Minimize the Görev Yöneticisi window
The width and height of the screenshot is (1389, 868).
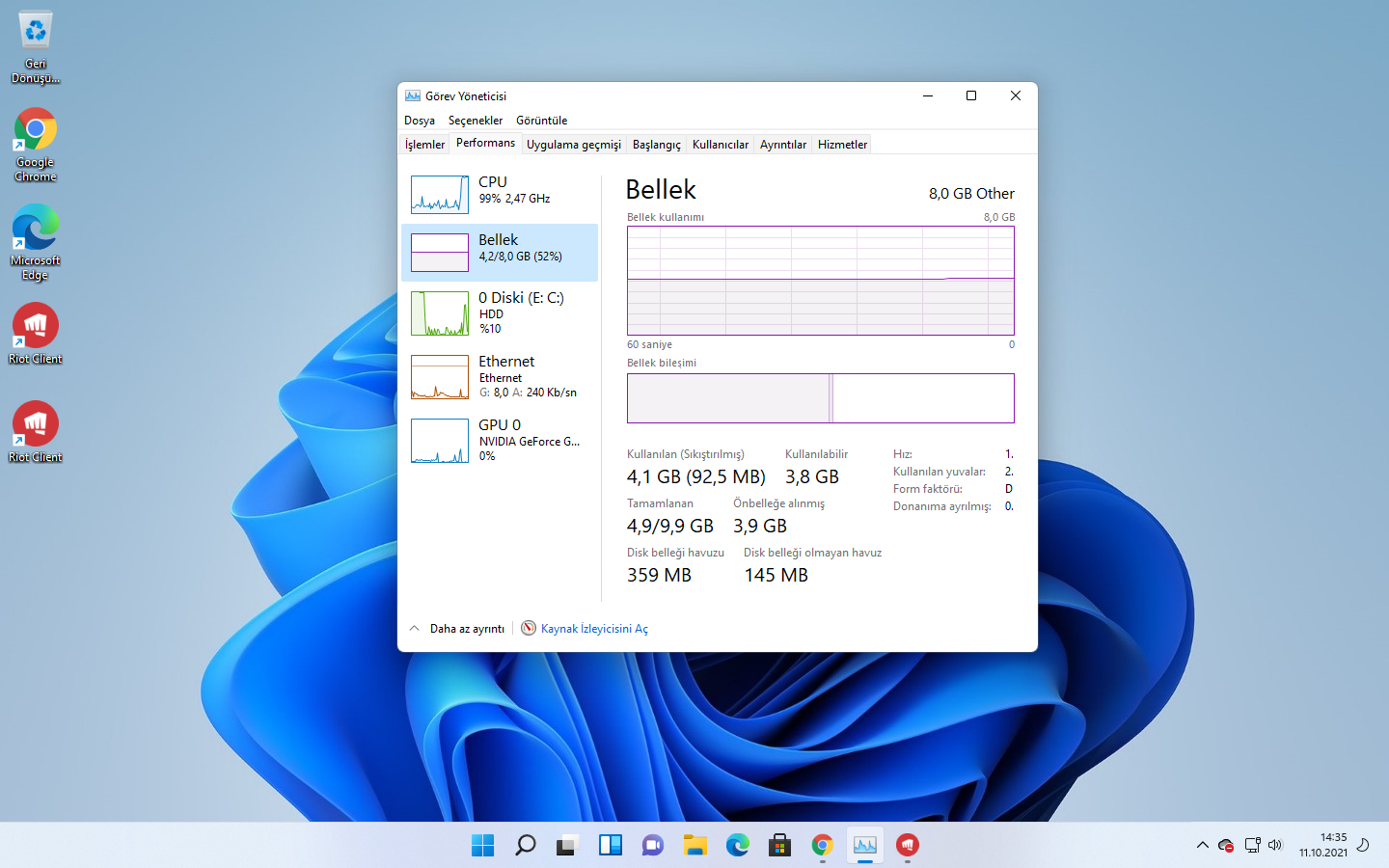click(928, 95)
